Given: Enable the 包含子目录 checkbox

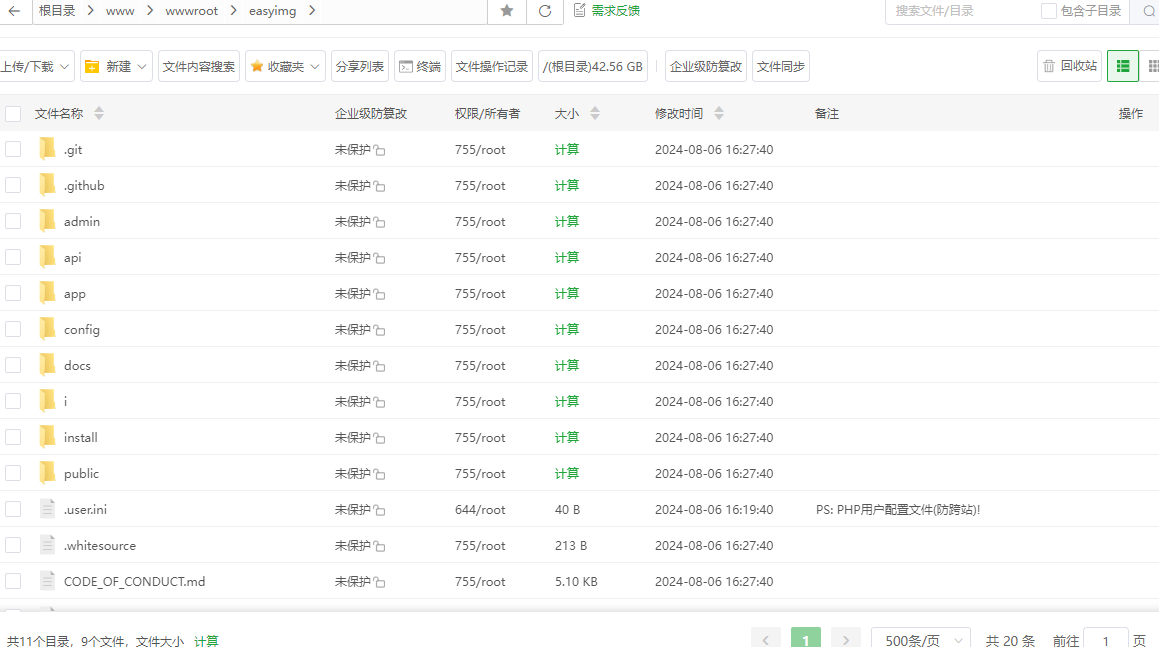Looking at the screenshot, I should pos(1048,11).
